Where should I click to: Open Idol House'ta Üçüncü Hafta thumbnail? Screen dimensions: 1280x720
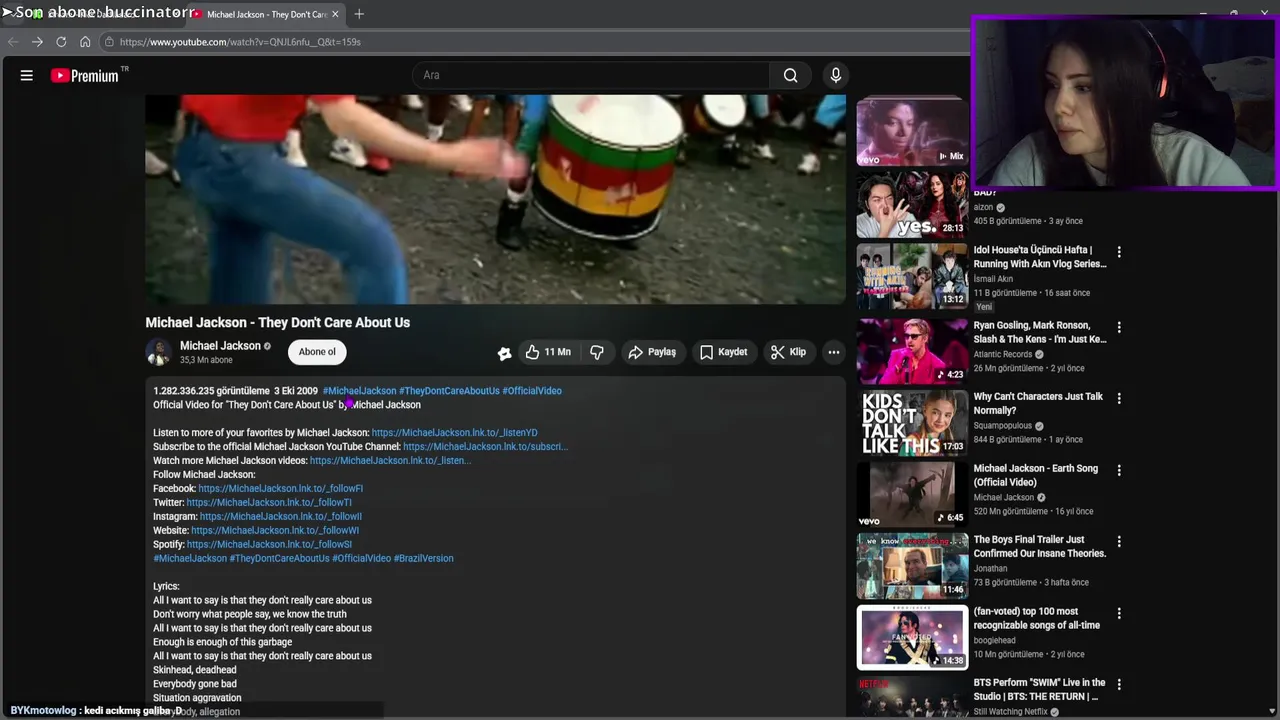click(911, 276)
